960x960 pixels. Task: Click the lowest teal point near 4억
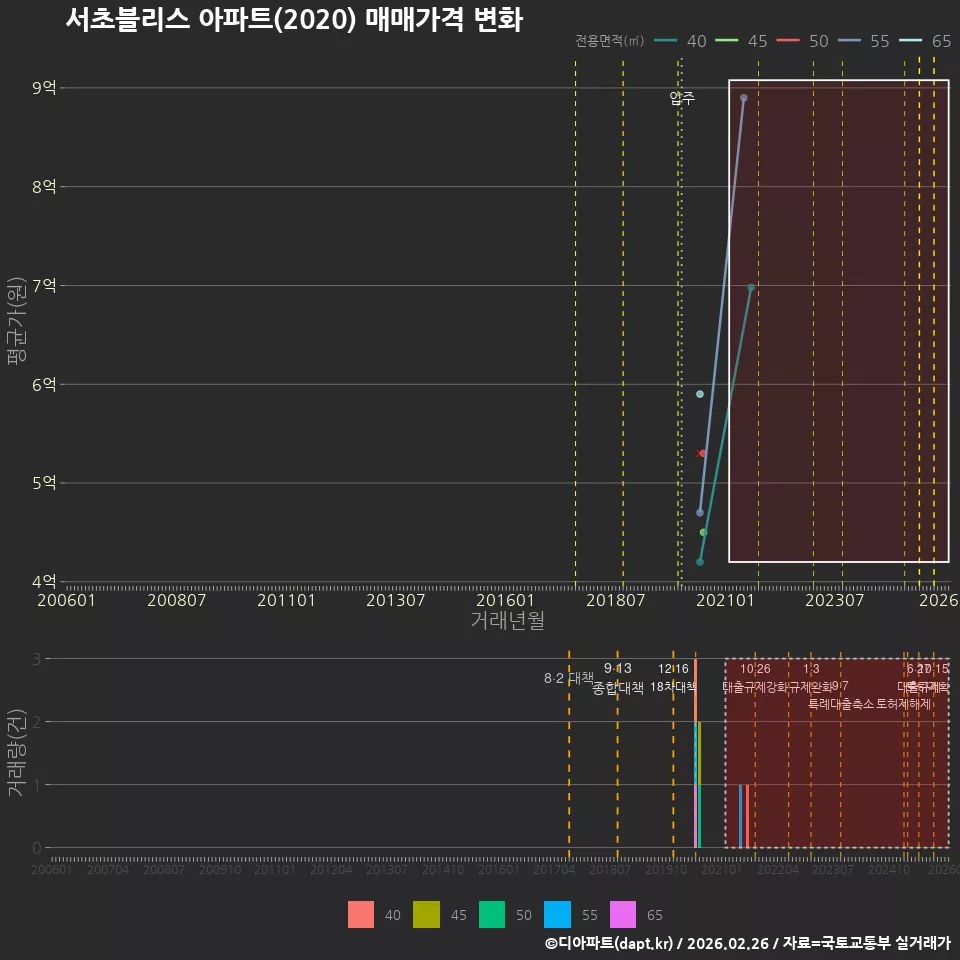tap(700, 562)
